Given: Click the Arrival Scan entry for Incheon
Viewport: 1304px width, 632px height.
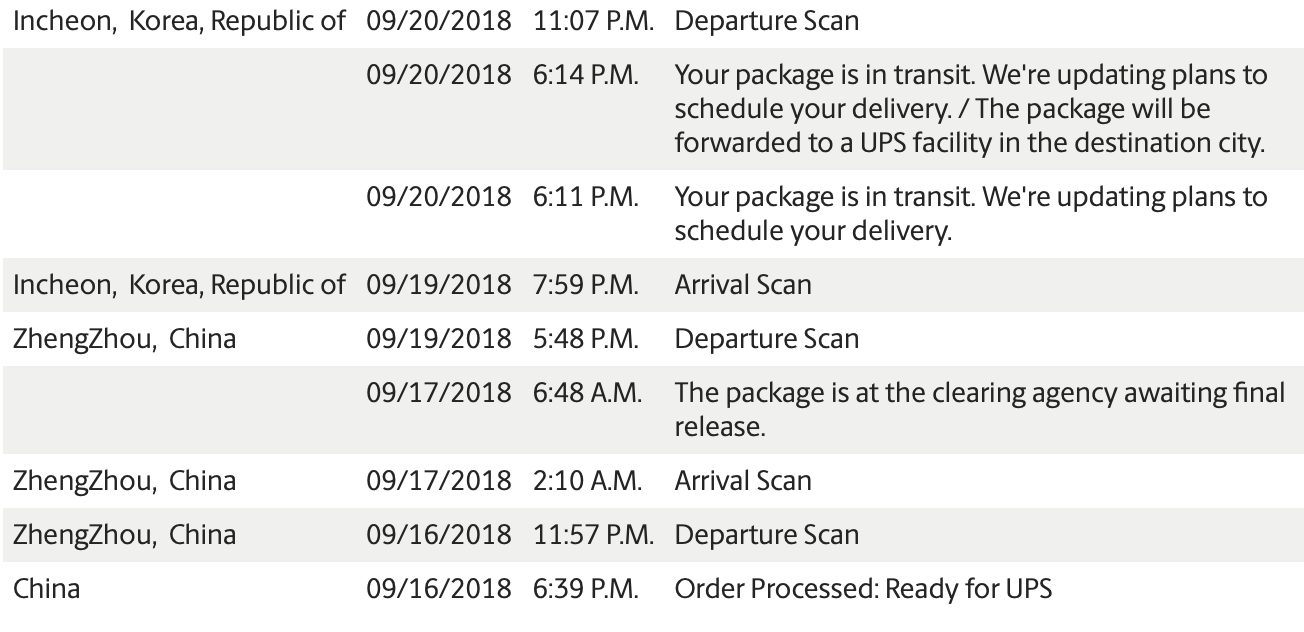Looking at the screenshot, I should [x=743, y=285].
